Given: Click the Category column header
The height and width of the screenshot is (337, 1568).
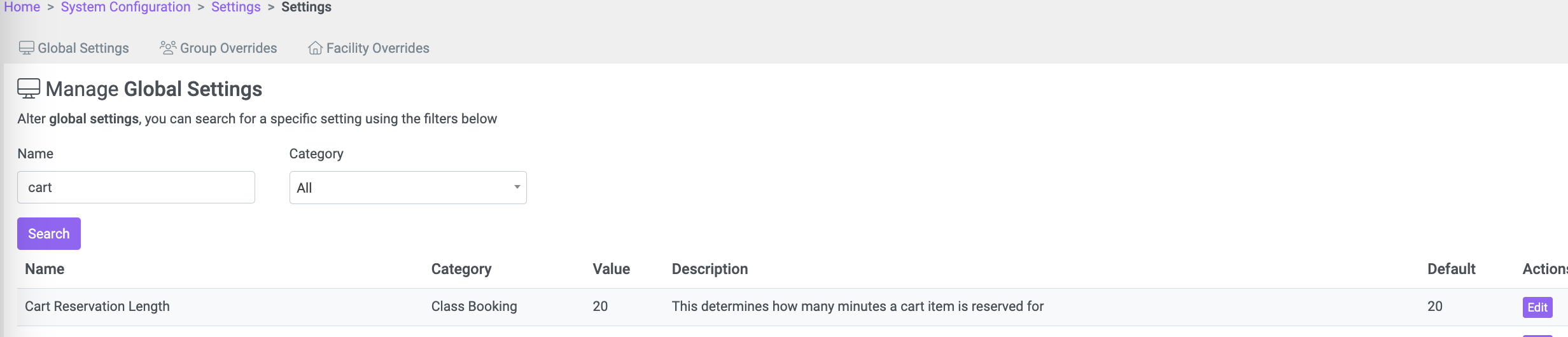Looking at the screenshot, I should (x=461, y=269).
